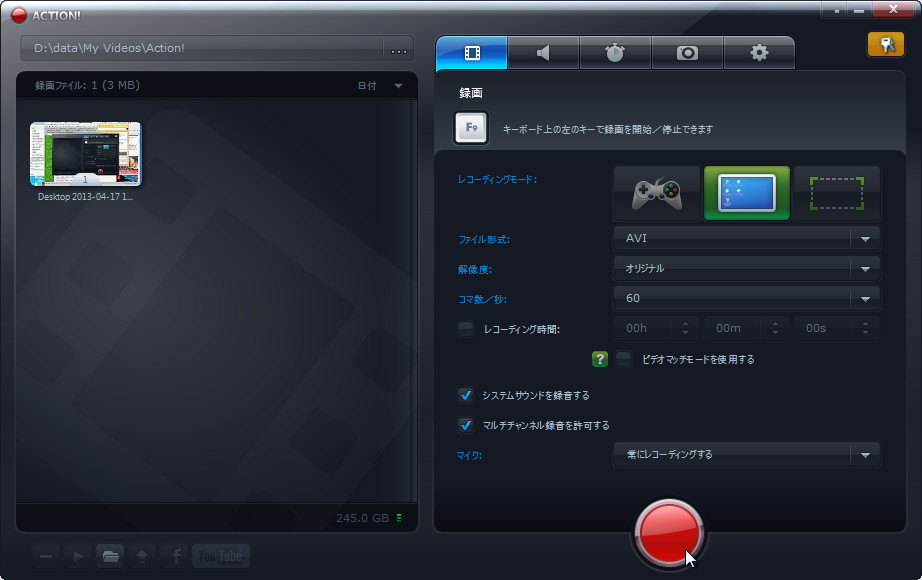922x580 pixels.
Task: Click the D:\data\My Videos\Action! path field
Action: pyautogui.click(x=202, y=48)
